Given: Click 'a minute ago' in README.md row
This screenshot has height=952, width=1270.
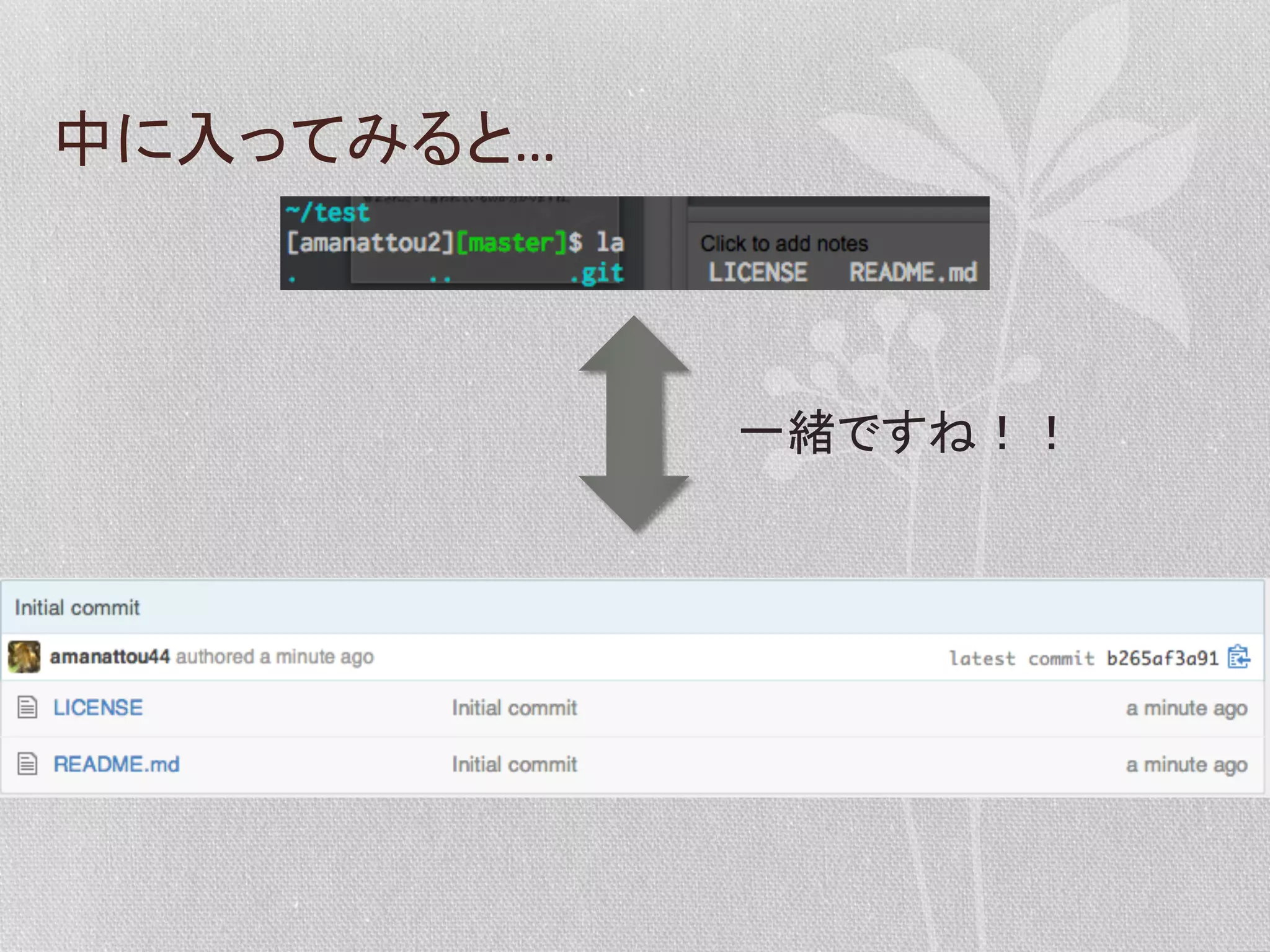Looking at the screenshot, I should pos(1187,765).
